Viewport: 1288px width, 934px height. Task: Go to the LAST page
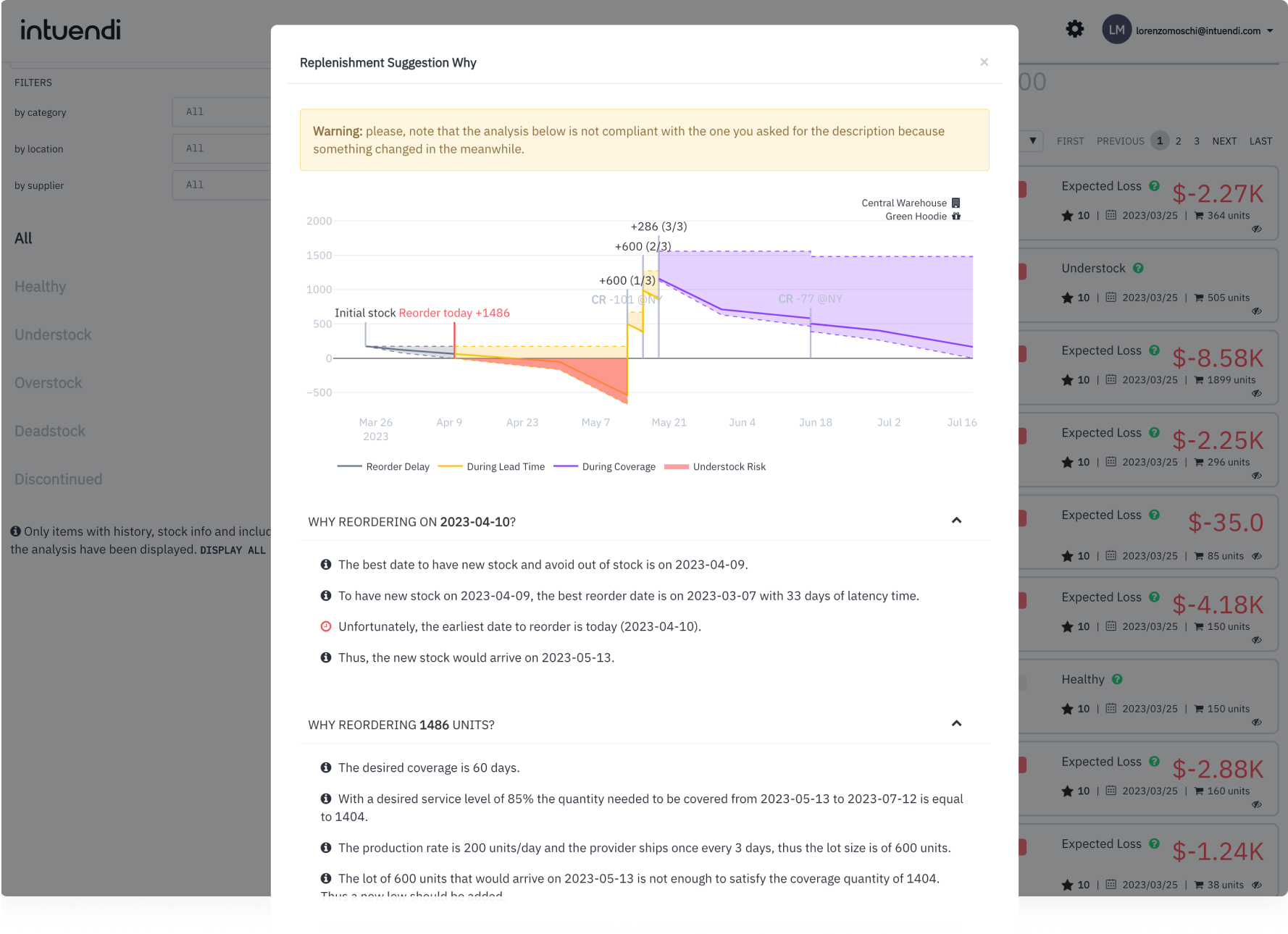point(1260,141)
